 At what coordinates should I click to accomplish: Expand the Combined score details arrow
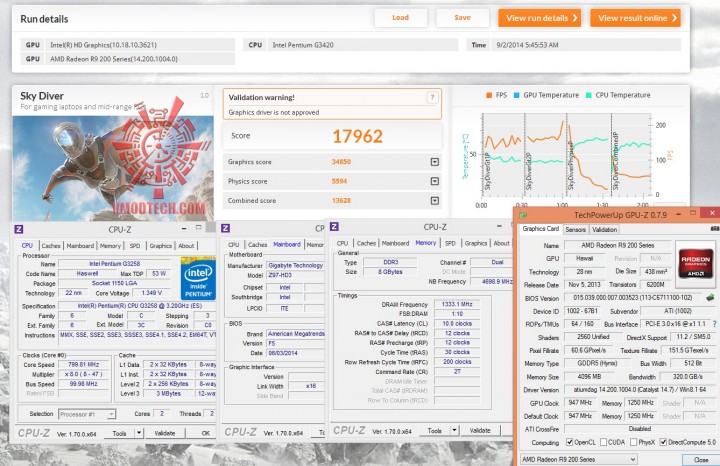[434, 201]
